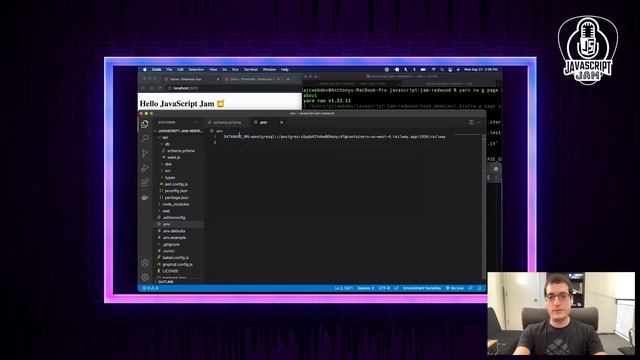
Task: Open the Window menu
Action: [269, 70]
